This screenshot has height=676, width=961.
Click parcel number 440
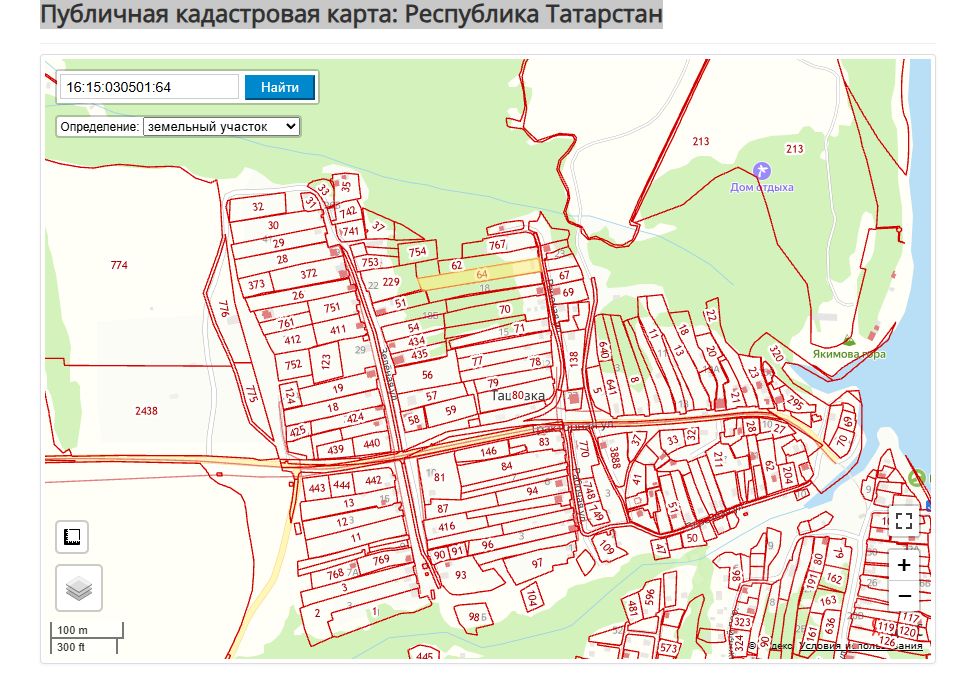pyautogui.click(x=371, y=443)
